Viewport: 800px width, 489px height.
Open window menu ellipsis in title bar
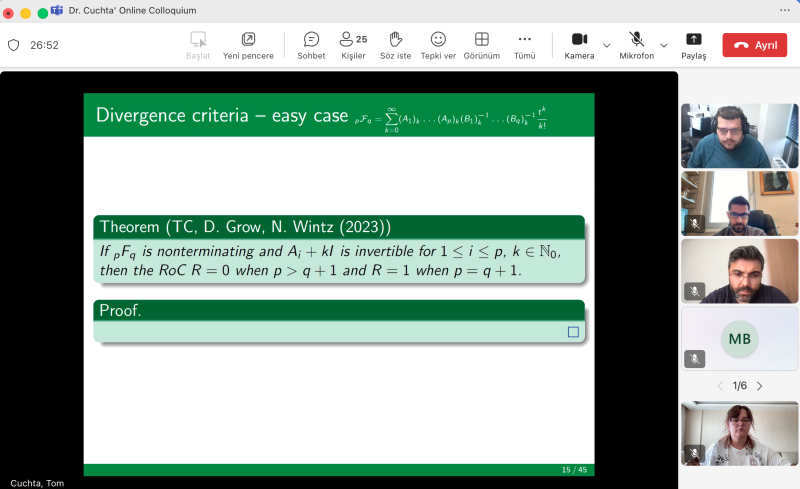(x=784, y=10)
